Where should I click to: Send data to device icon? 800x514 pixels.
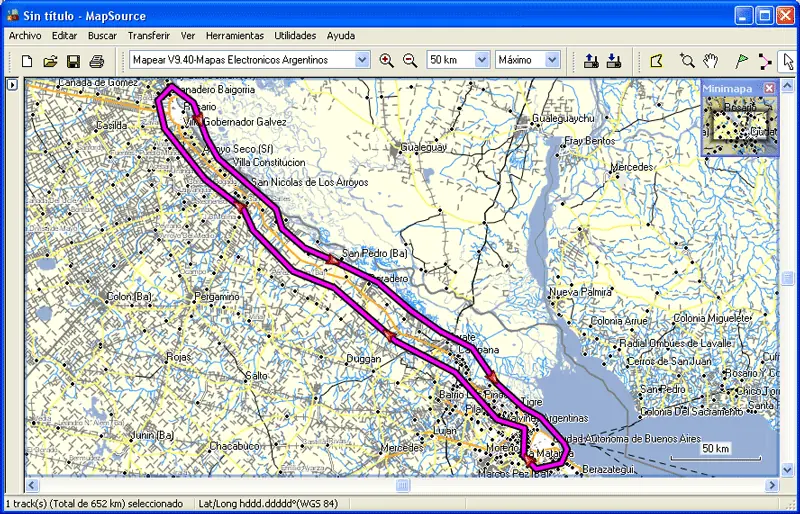click(591, 61)
